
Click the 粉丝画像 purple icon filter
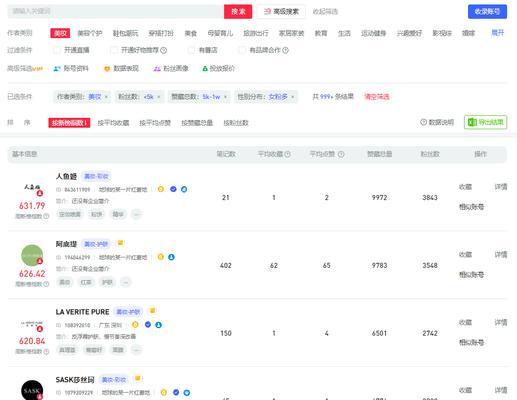pyautogui.click(x=157, y=69)
